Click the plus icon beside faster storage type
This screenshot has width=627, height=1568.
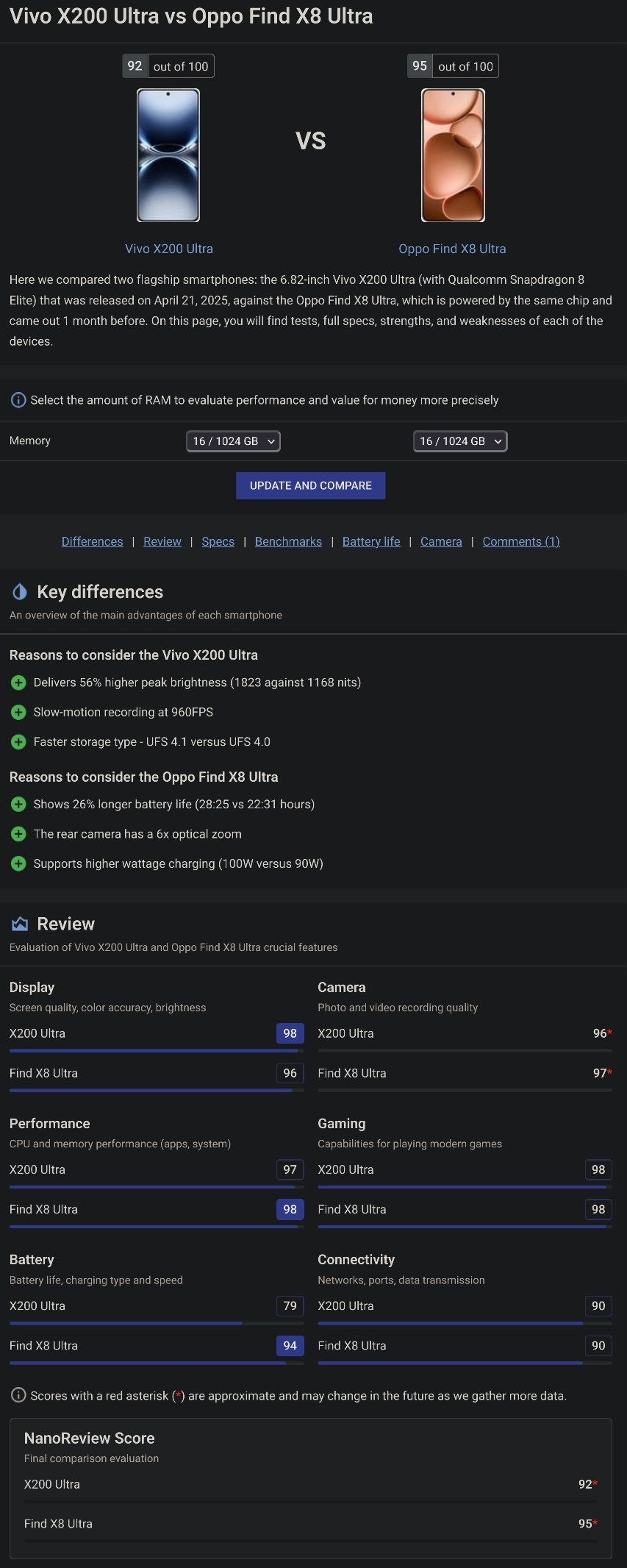pos(18,741)
